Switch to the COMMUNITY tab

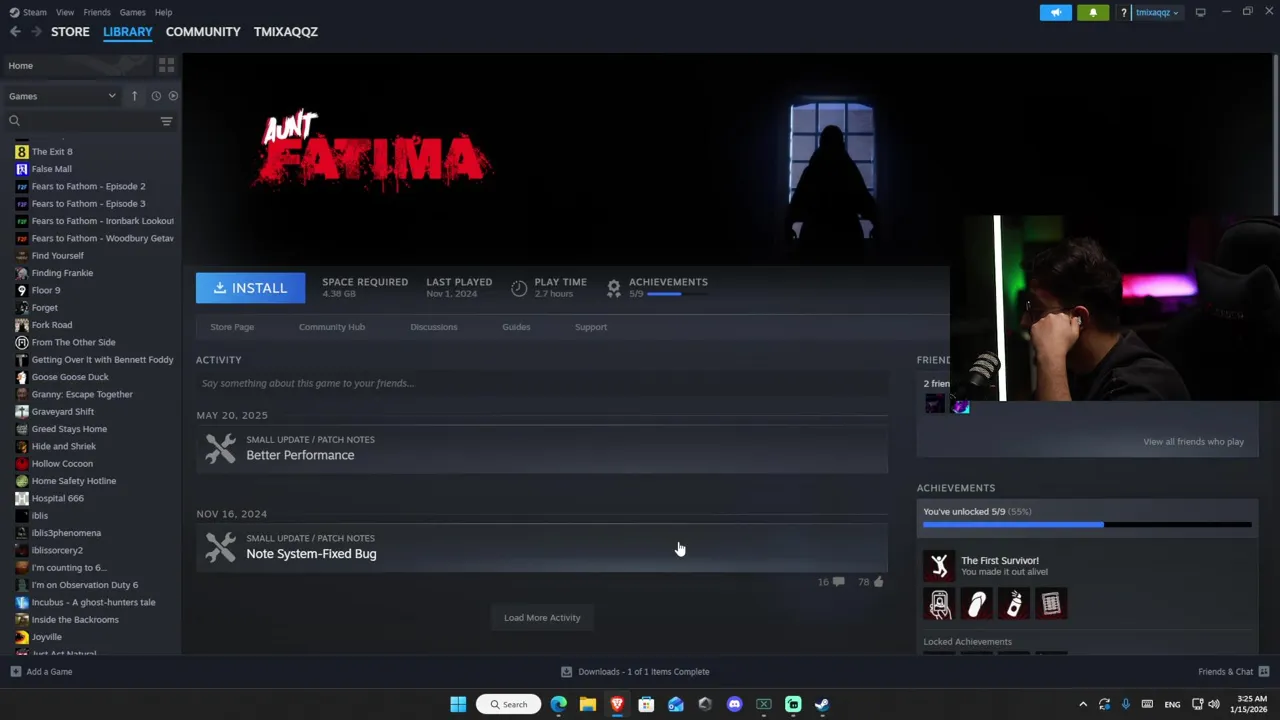tap(203, 32)
